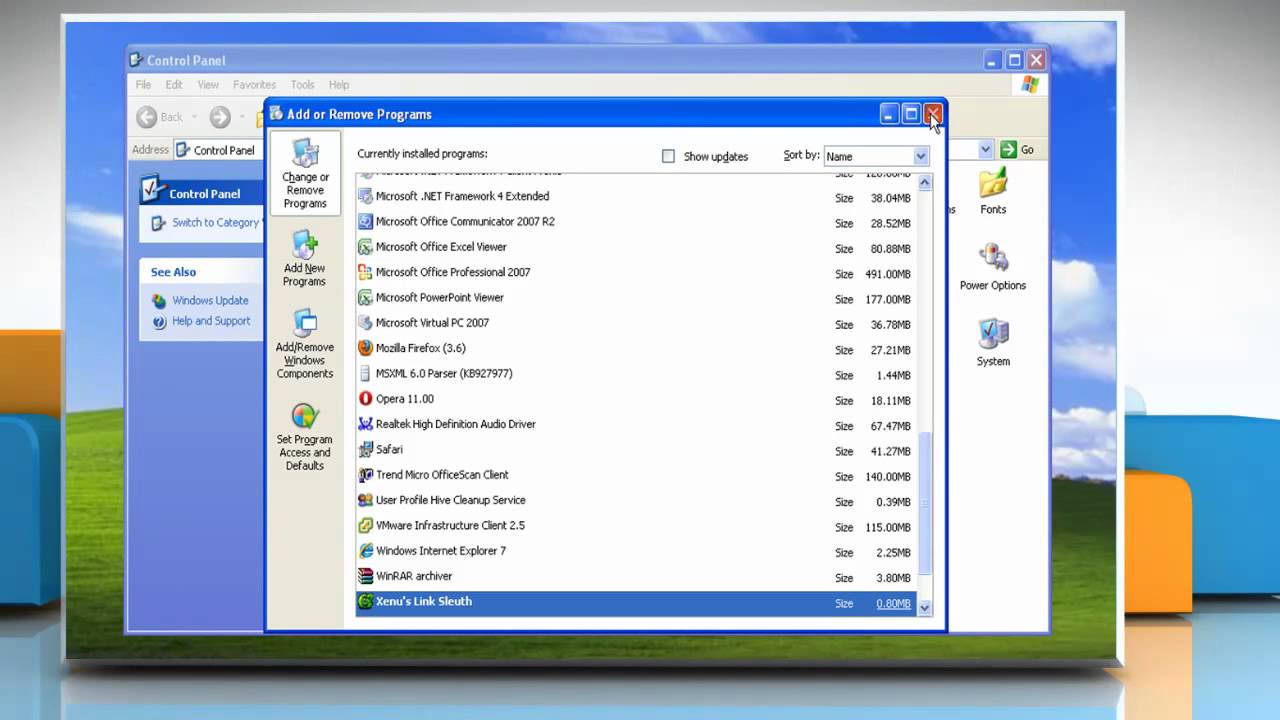Click the Safari program icon
This screenshot has width=1280, height=720.
point(365,450)
